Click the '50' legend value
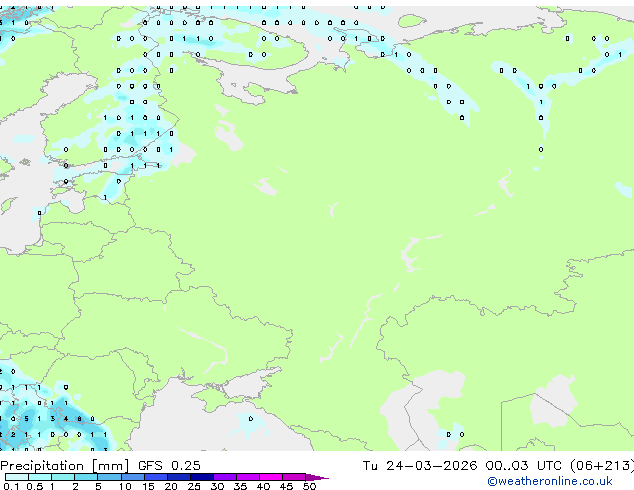This screenshot has width=634, height=490. click(309, 486)
